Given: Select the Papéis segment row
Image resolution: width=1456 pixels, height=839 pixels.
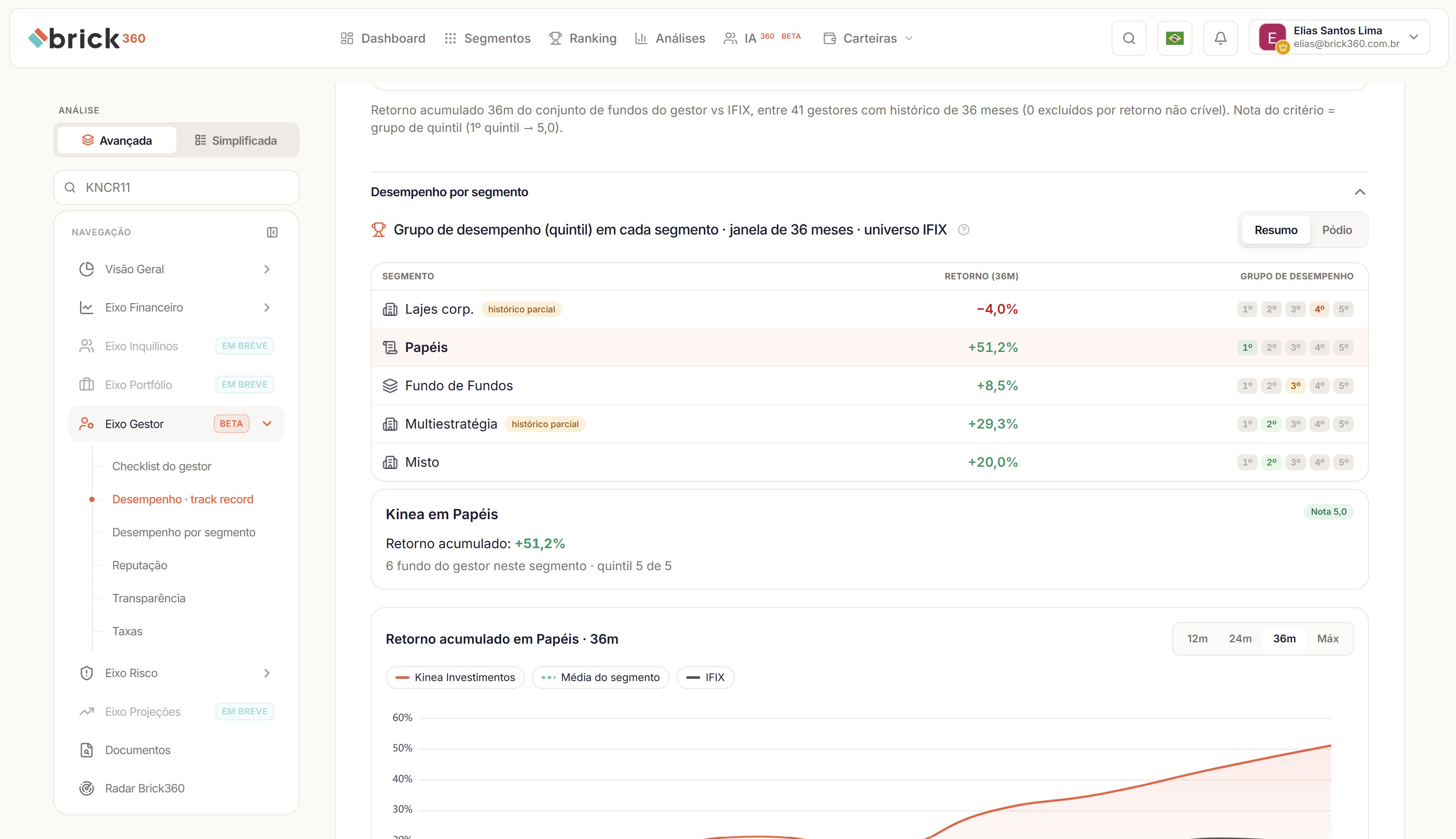Looking at the screenshot, I should tap(870, 348).
